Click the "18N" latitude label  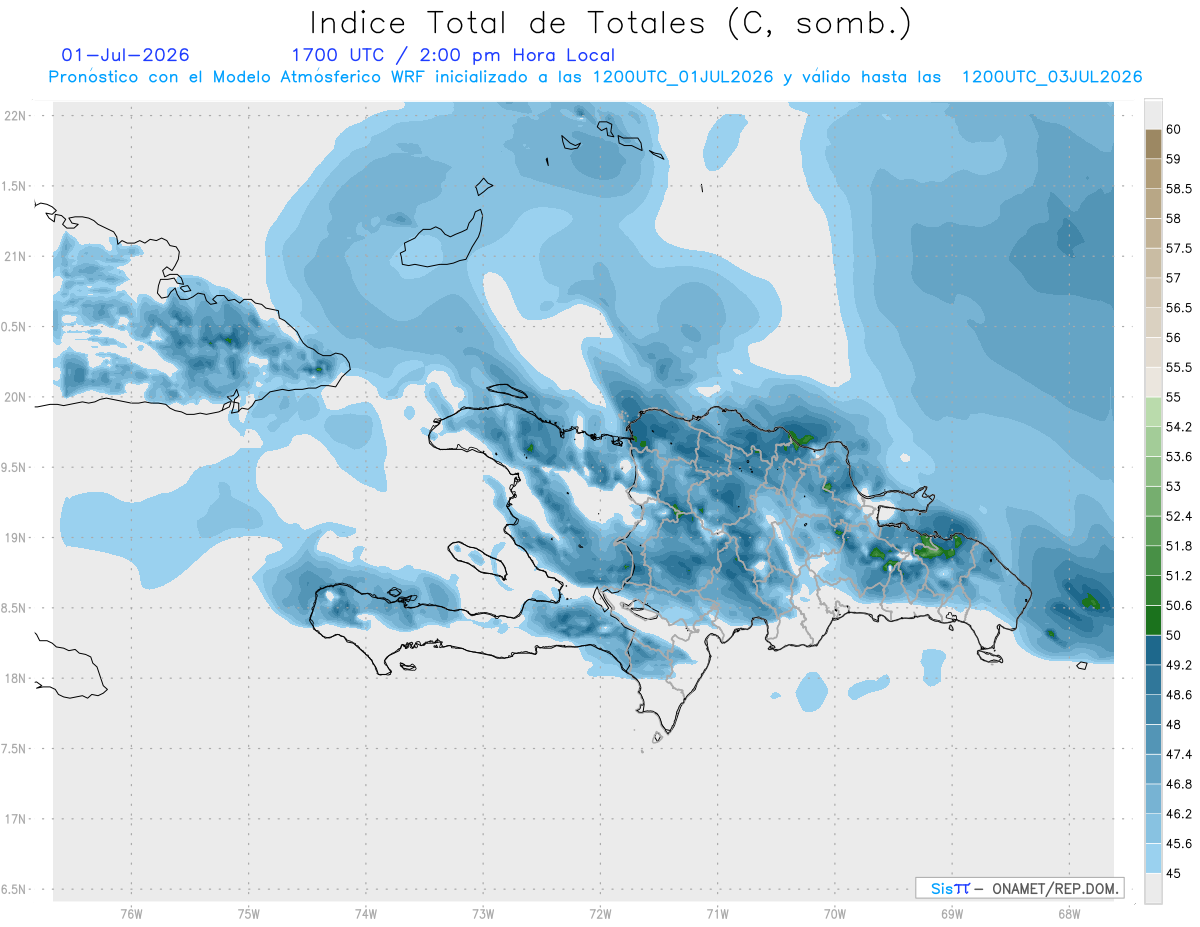[x=16, y=678]
